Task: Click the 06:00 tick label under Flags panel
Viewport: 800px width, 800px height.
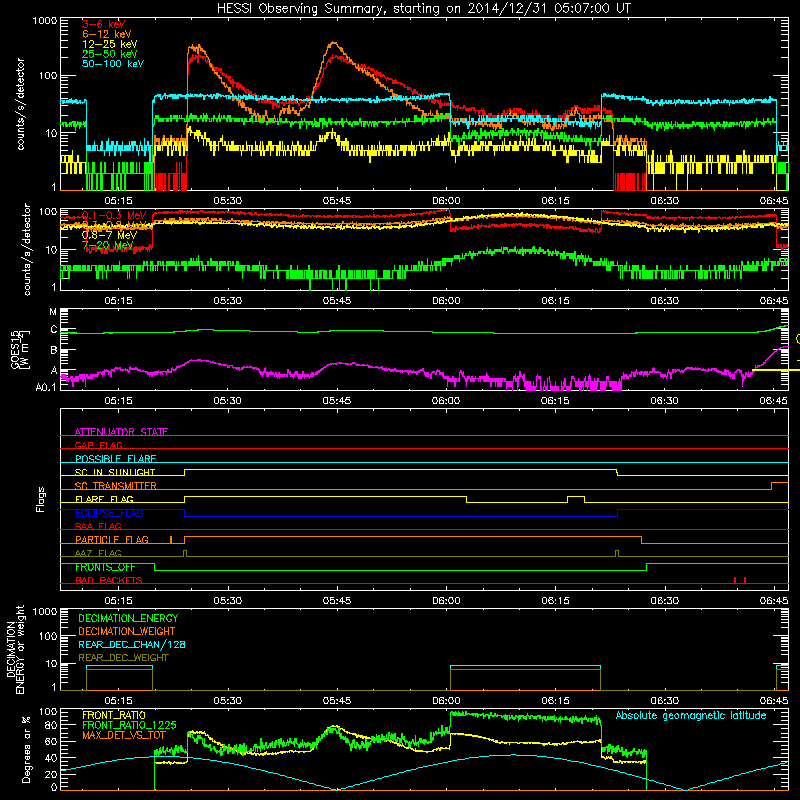Action: (446, 601)
